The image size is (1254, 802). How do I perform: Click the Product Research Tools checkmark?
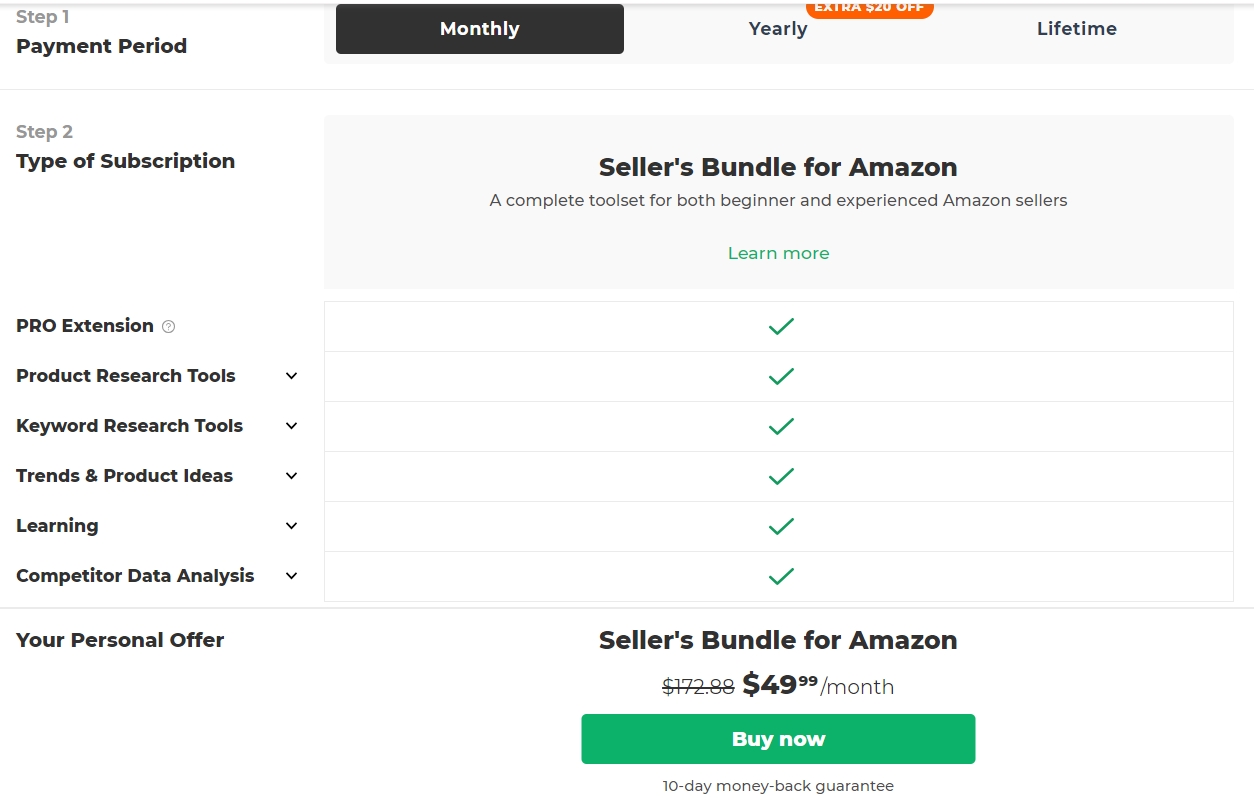(x=780, y=376)
